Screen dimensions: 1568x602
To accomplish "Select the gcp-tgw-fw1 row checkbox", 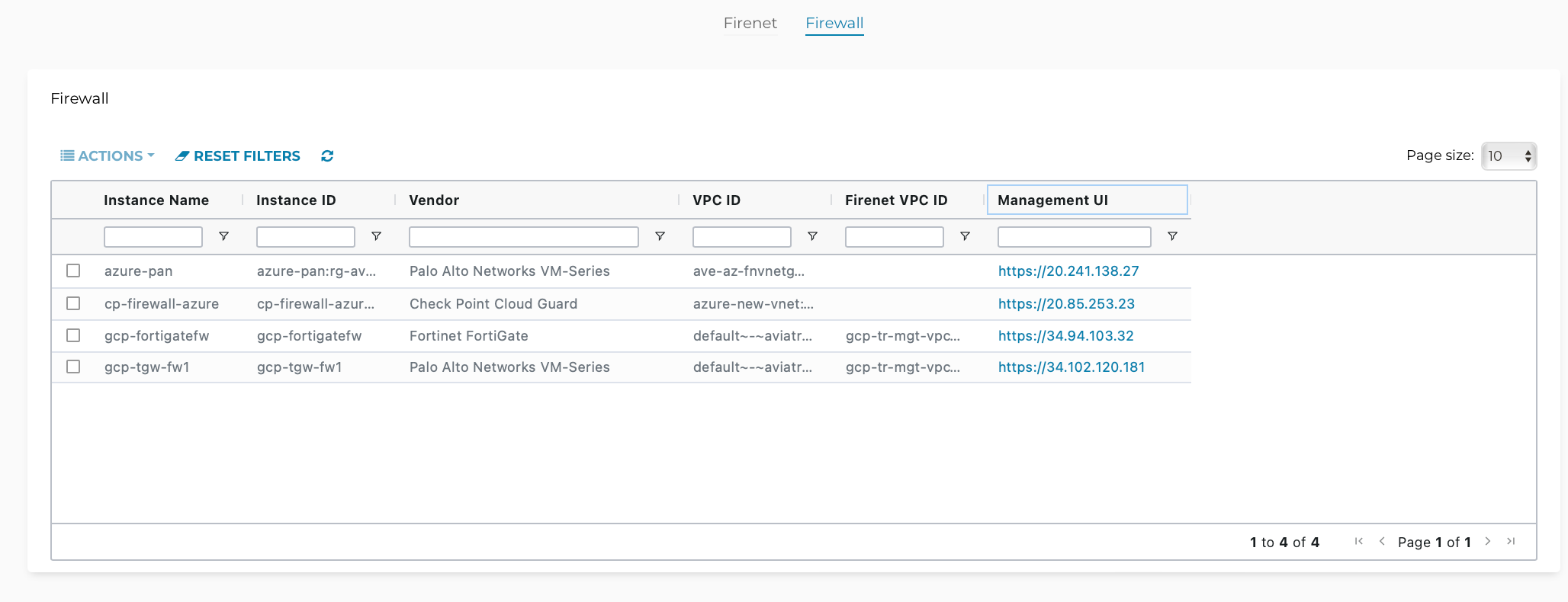I will coord(73,367).
